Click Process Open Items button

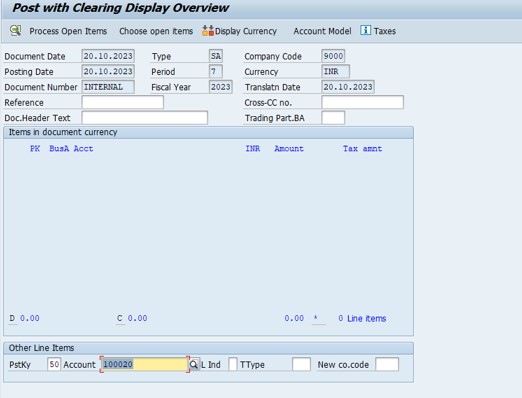pyautogui.click(x=68, y=31)
